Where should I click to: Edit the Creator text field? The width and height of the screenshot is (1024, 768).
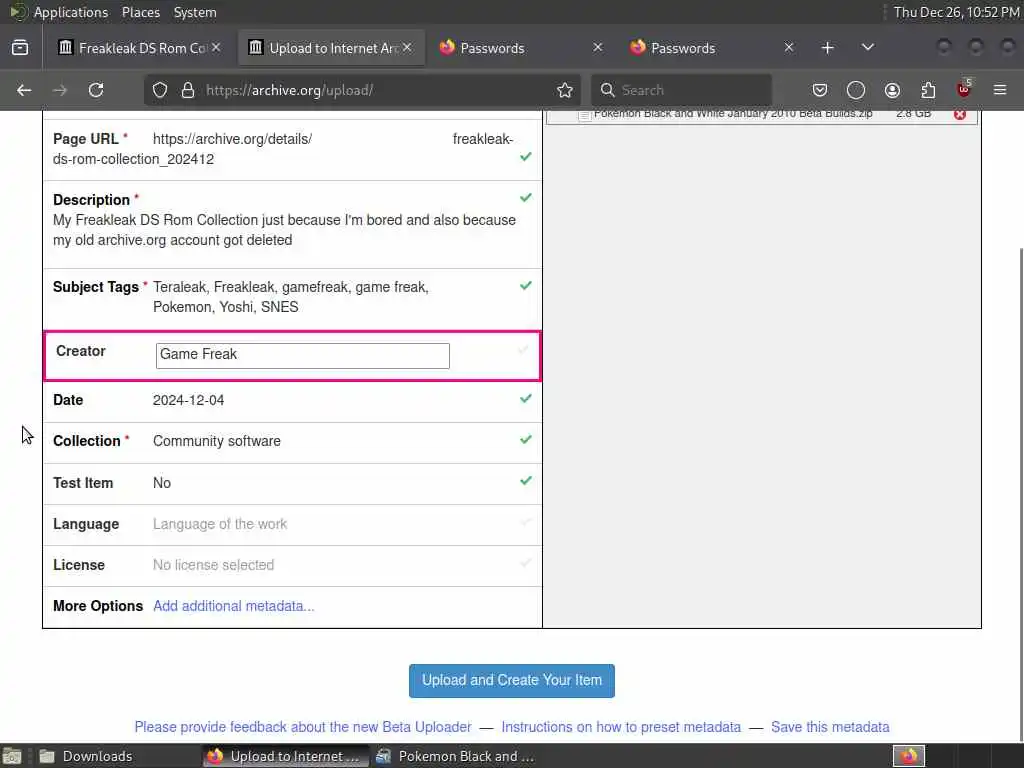tap(302, 356)
